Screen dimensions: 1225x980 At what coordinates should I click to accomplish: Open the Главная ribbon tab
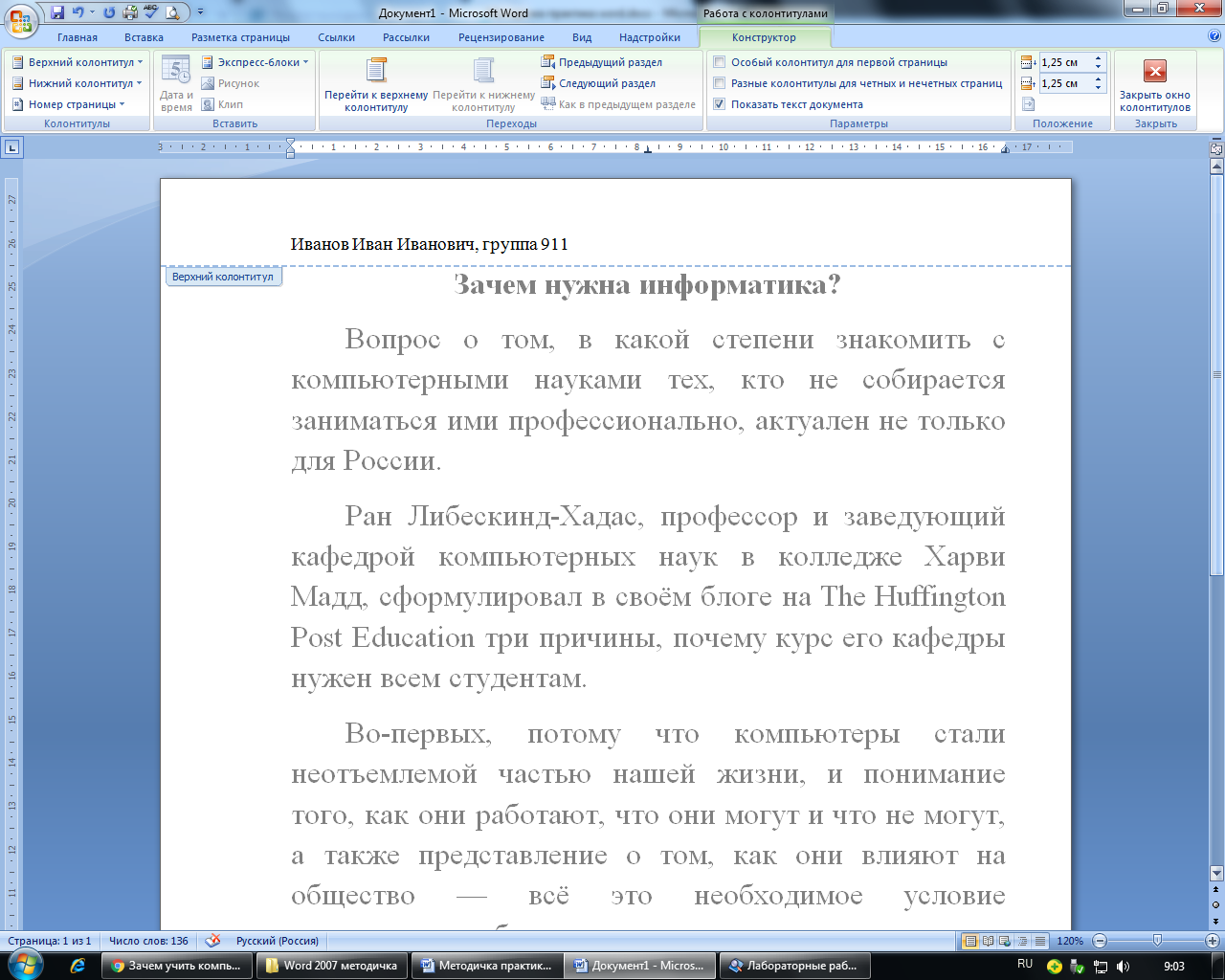78,37
